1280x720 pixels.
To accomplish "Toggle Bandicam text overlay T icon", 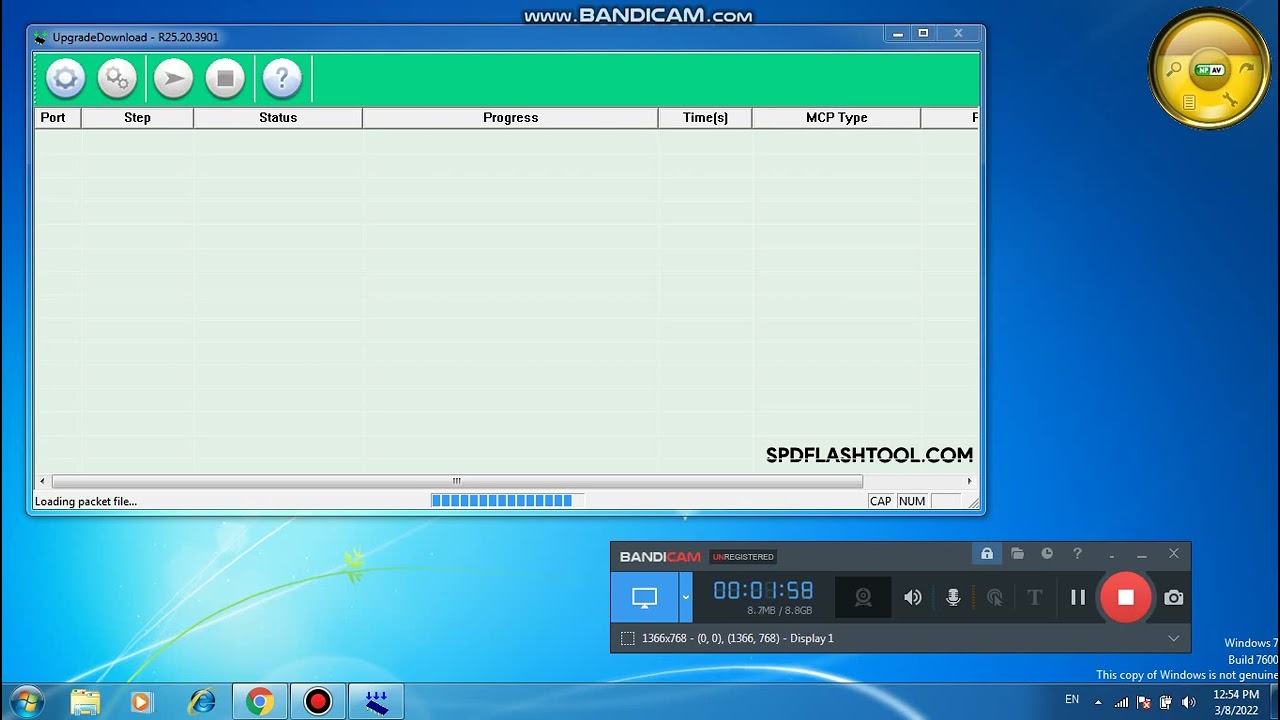I will click(1035, 597).
